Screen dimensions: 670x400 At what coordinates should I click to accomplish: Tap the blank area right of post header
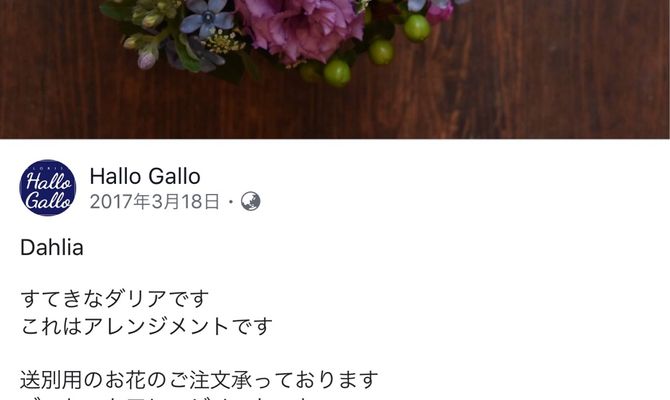[466, 188]
